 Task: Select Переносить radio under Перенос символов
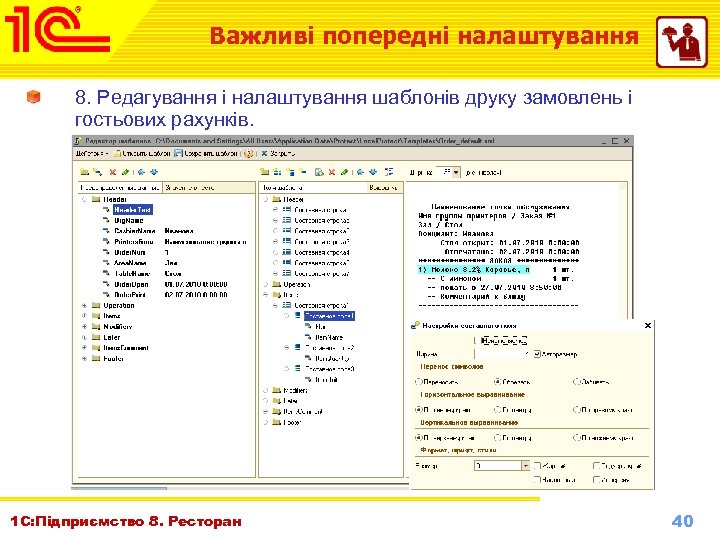tap(418, 382)
